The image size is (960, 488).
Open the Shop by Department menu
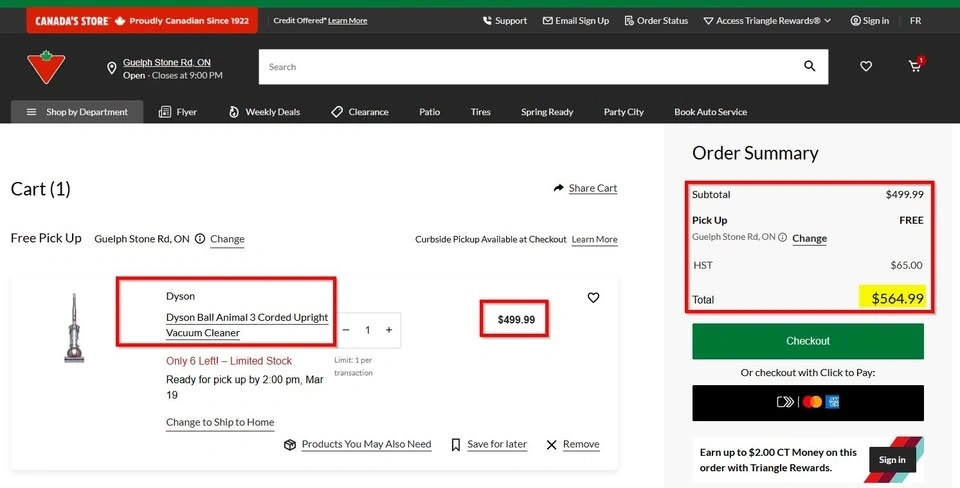(x=77, y=112)
